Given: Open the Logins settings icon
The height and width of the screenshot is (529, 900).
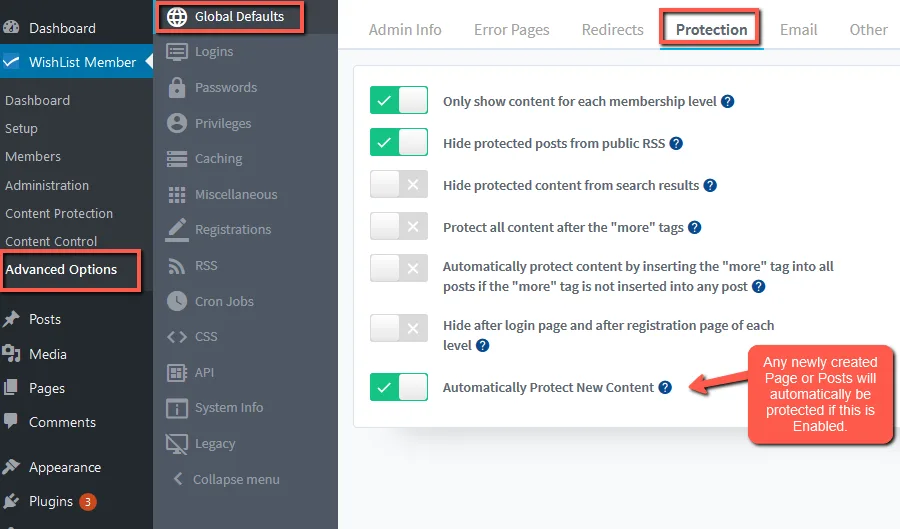Looking at the screenshot, I should tap(177, 52).
